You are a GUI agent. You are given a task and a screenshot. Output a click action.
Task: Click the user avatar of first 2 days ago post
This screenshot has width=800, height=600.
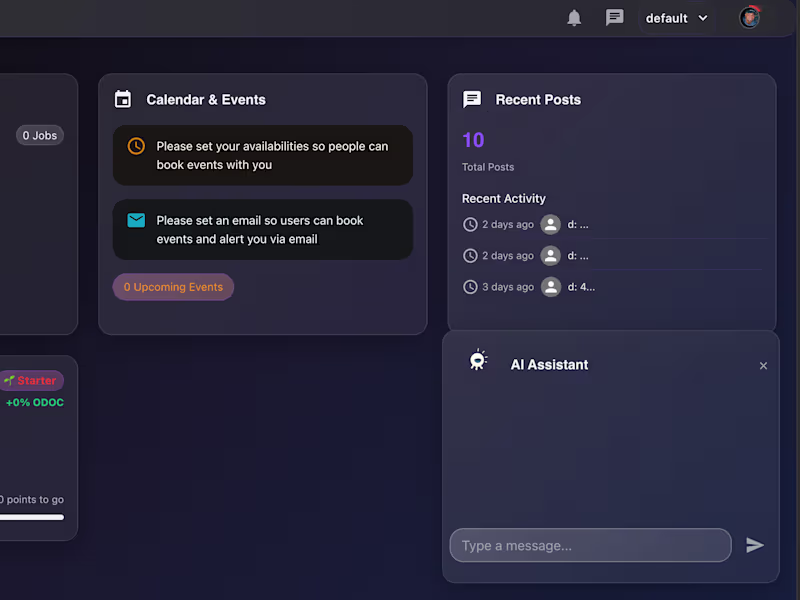click(x=551, y=224)
